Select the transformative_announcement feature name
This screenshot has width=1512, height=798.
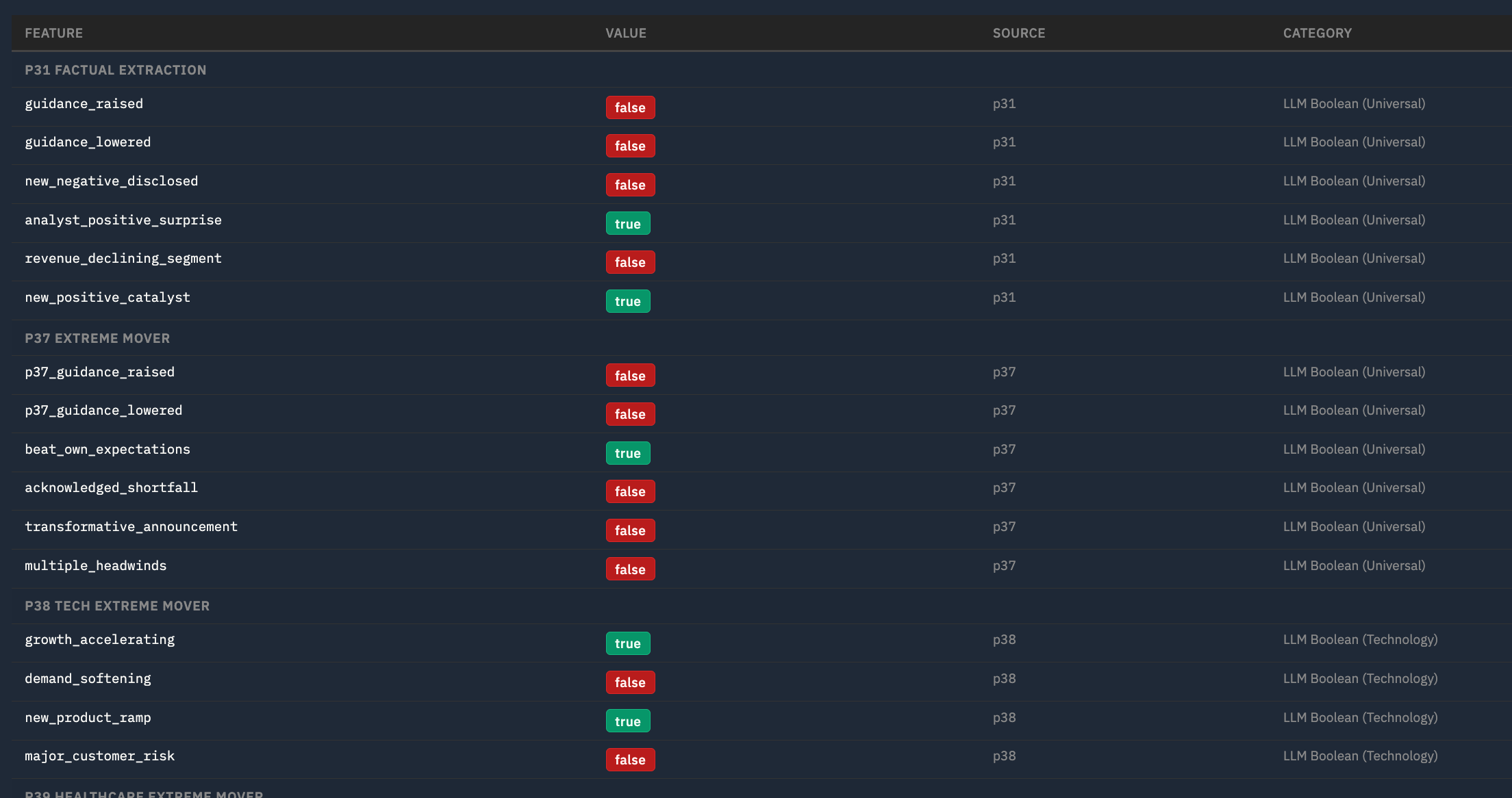[131, 526]
